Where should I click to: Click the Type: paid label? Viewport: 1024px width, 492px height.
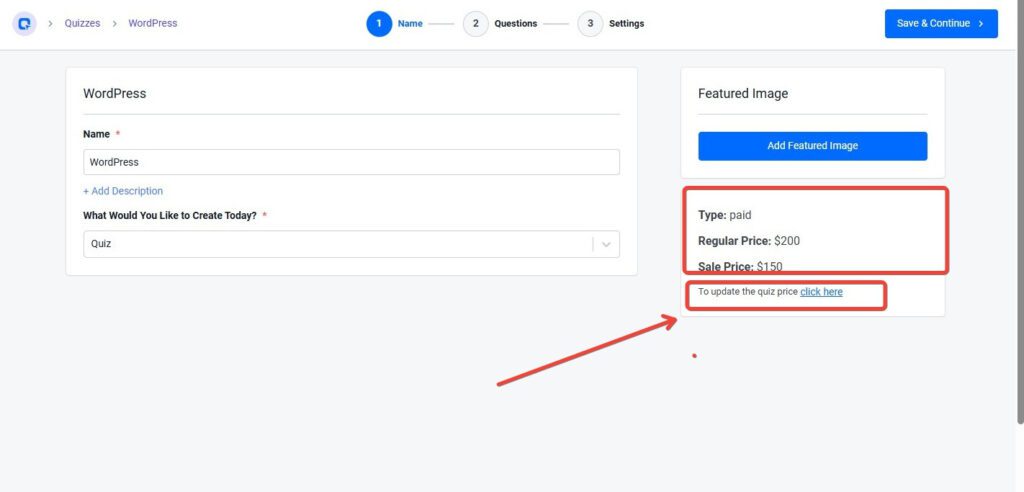pyautogui.click(x=724, y=215)
